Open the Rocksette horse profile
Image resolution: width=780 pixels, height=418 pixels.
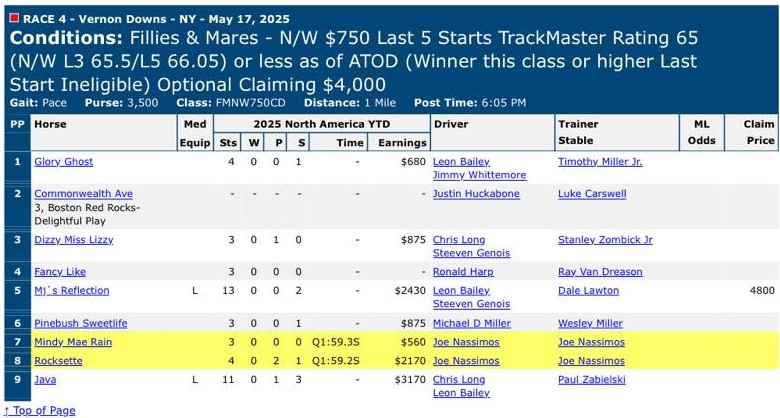tap(58, 361)
